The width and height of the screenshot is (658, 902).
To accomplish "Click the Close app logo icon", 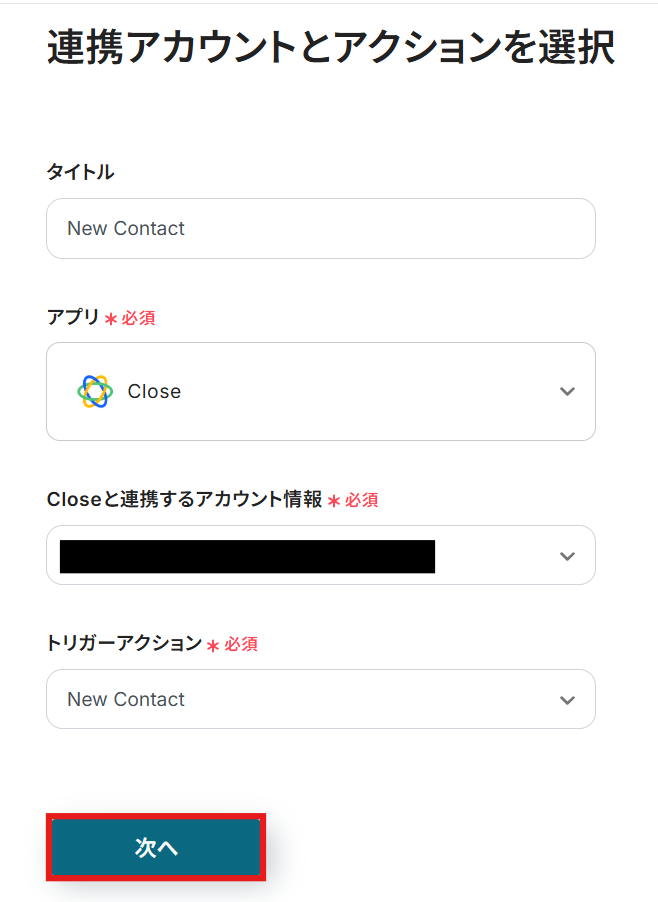I will (95, 391).
